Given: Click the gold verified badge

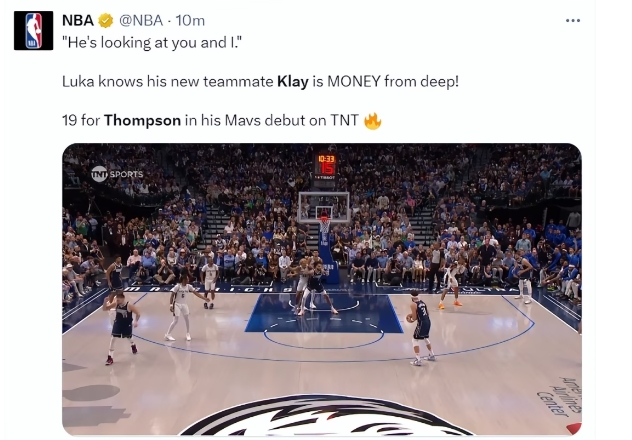Looking at the screenshot, I should (x=106, y=20).
